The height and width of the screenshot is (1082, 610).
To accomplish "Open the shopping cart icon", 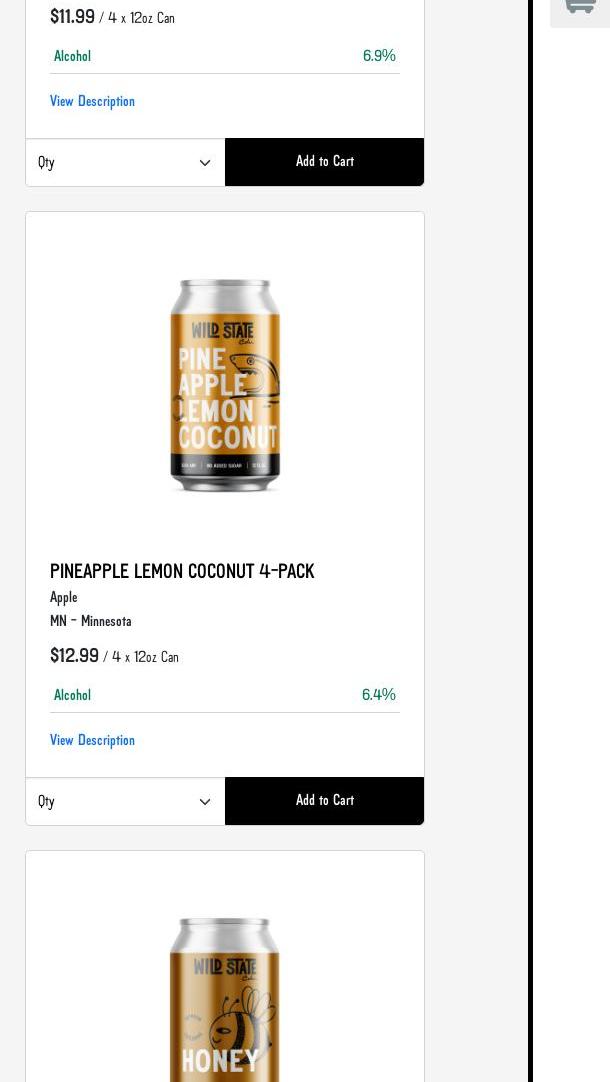I will 580,8.
